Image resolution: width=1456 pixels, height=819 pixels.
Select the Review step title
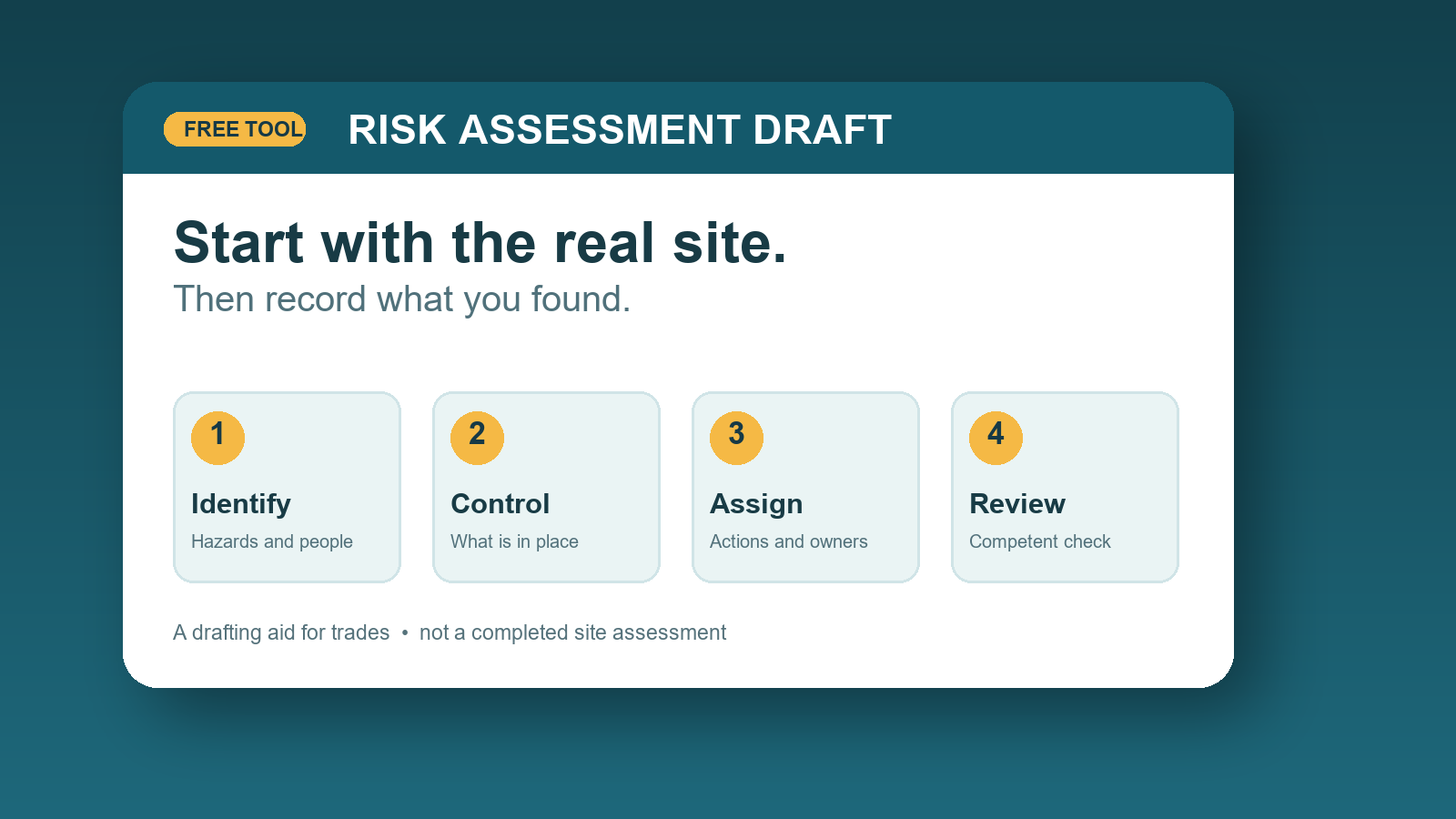click(x=1017, y=504)
